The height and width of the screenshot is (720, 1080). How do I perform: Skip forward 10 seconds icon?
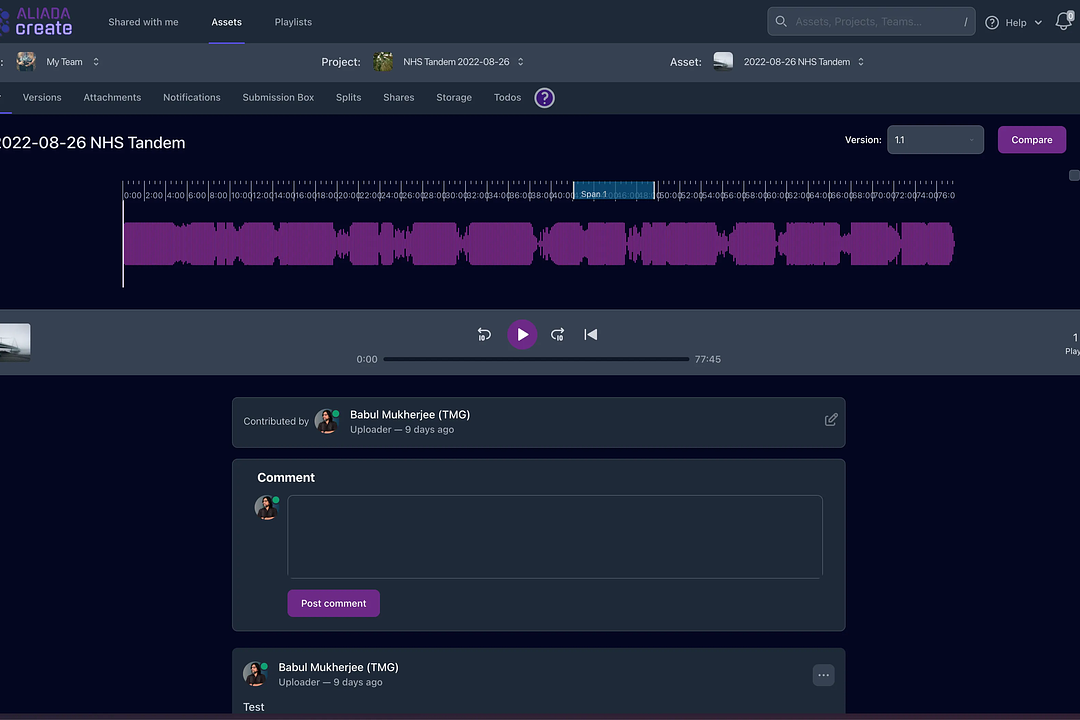pos(558,335)
